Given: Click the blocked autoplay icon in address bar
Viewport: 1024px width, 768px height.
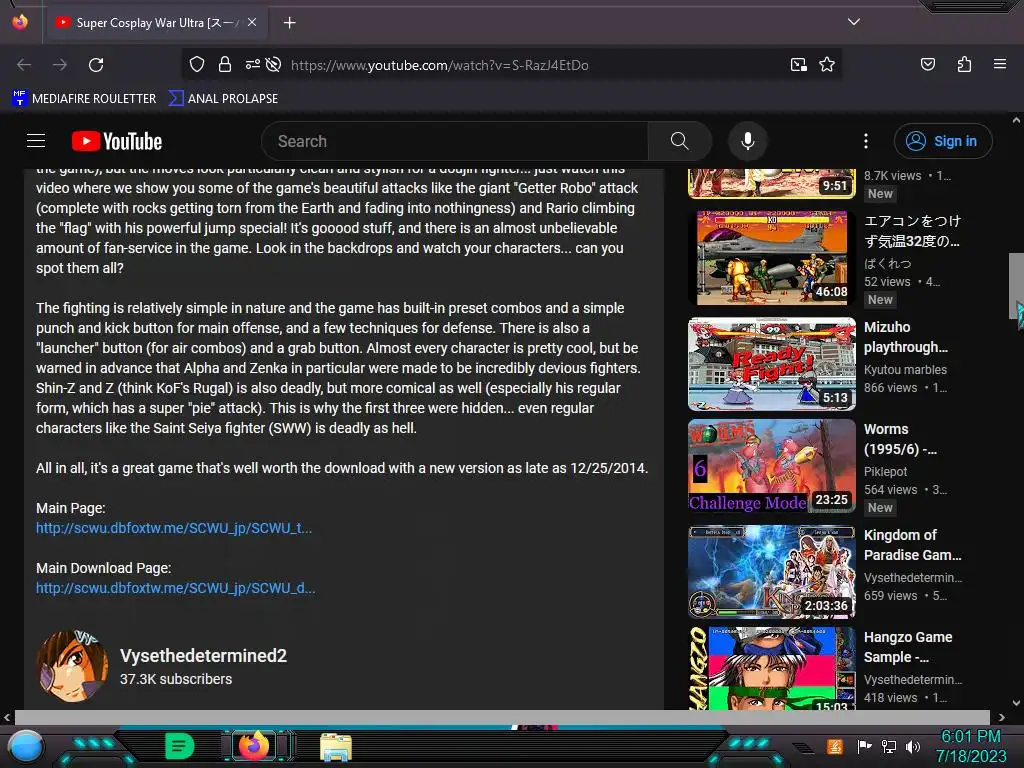Looking at the screenshot, I should tap(274, 64).
